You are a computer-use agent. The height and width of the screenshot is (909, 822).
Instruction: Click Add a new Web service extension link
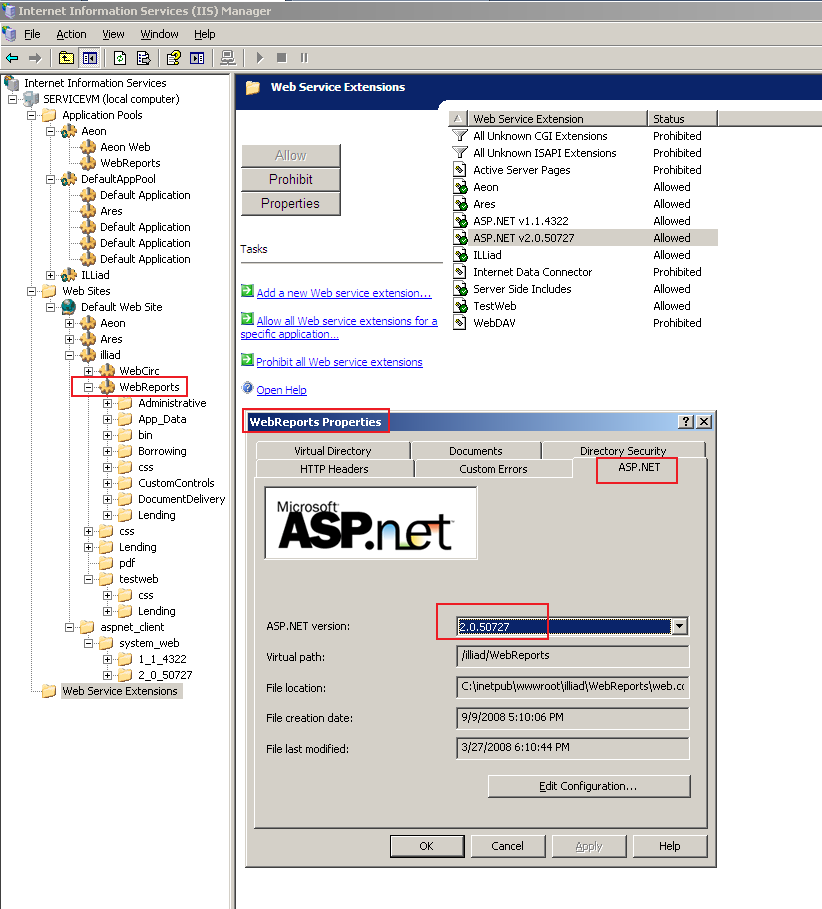point(344,293)
